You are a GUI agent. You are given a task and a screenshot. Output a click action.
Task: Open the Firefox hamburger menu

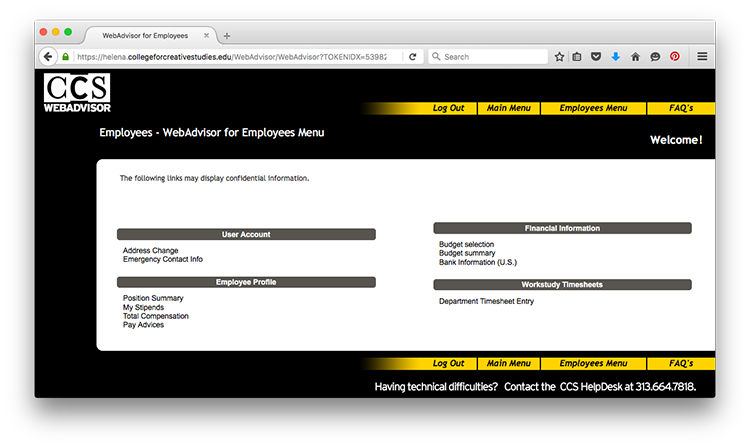(702, 57)
